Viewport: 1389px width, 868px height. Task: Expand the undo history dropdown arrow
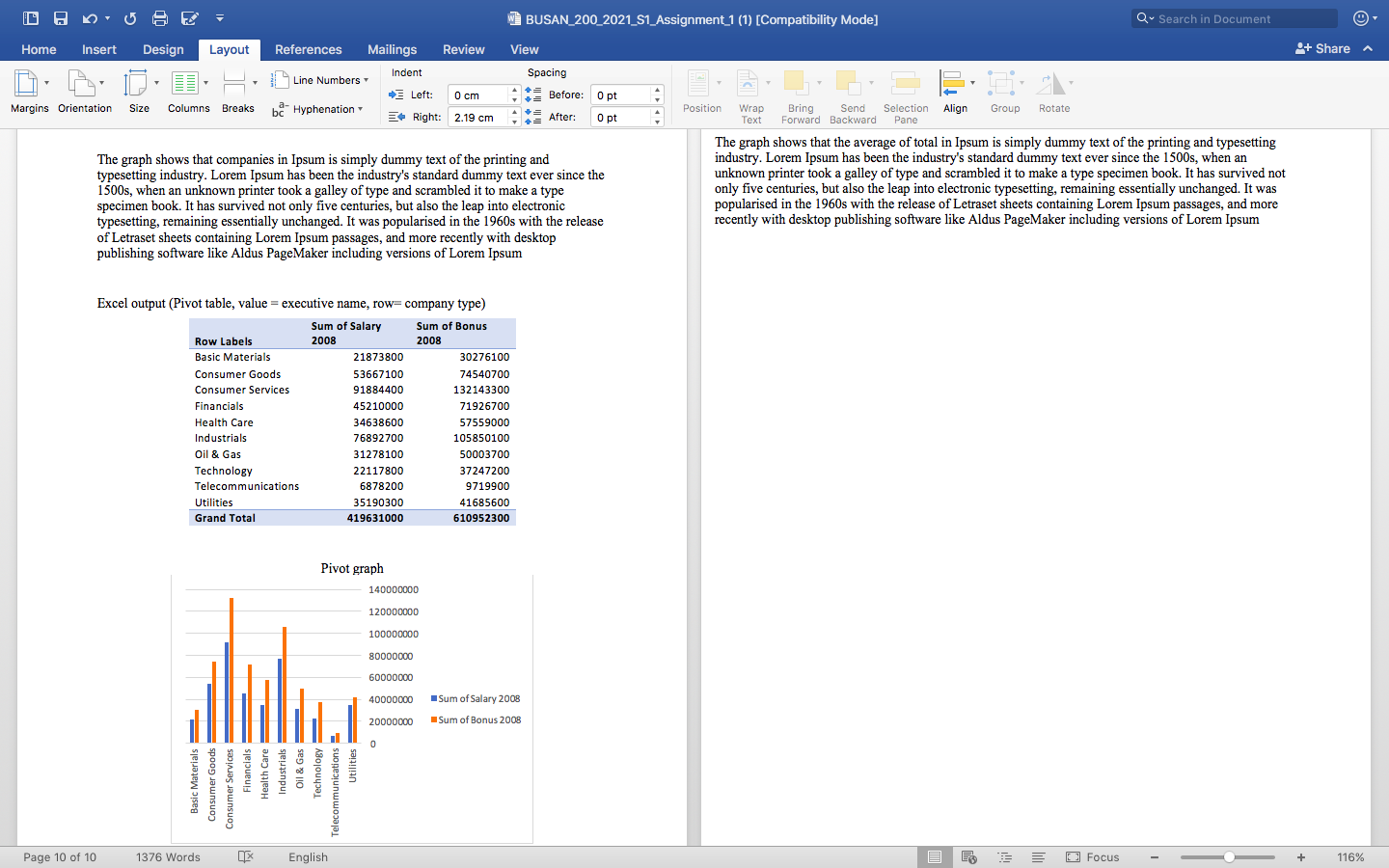pyautogui.click(x=107, y=18)
